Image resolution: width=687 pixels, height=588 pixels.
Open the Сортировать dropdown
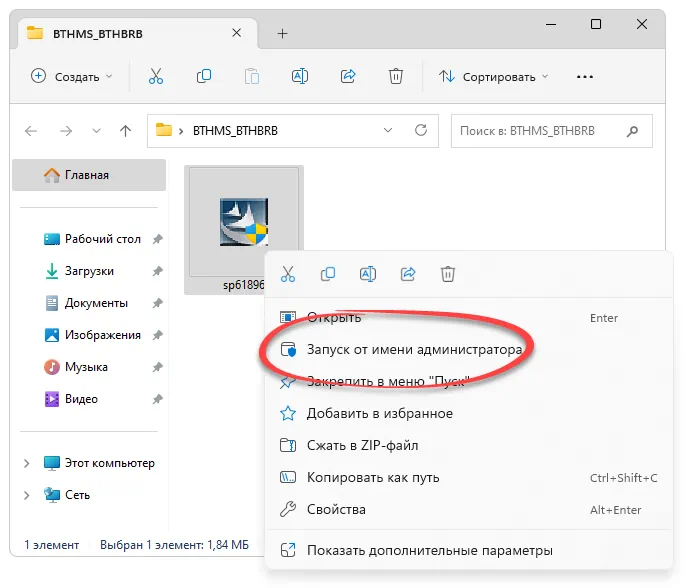[x=493, y=77]
